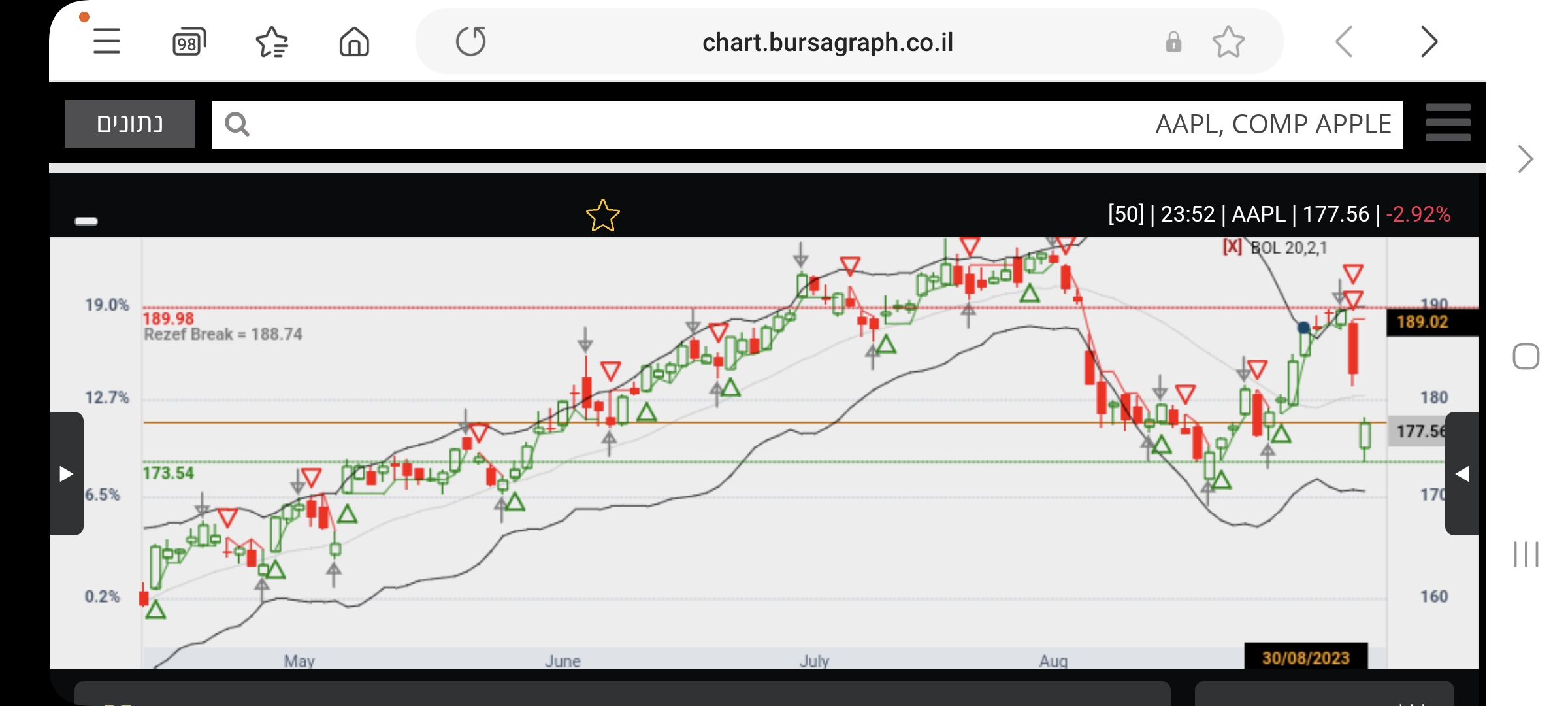Viewport: 1568px width, 706px height.
Task: Open the bookmarks list star icon
Action: click(x=272, y=42)
